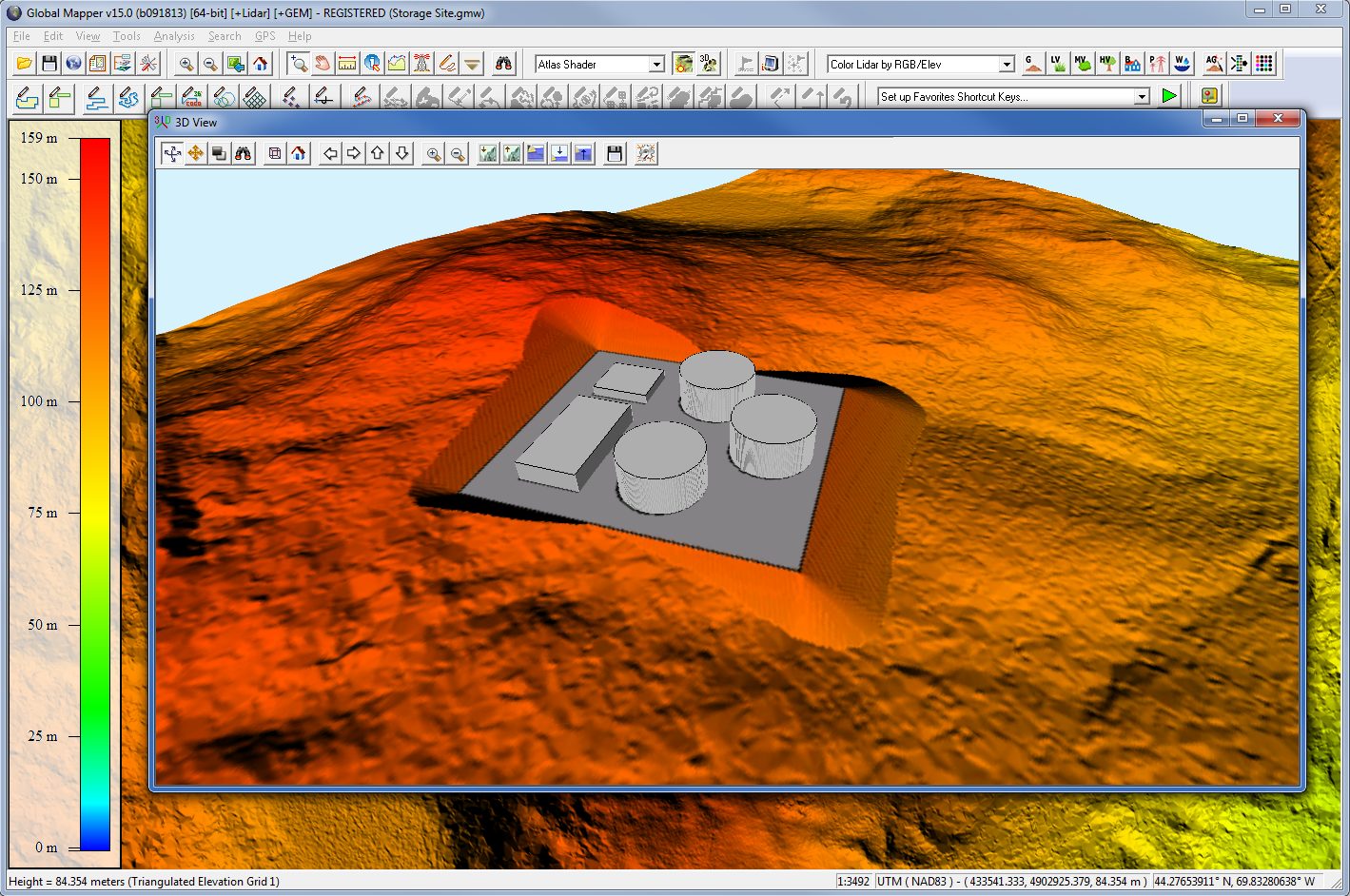Viewport: 1350px width, 896px height.
Task: Open the Feature Info tool
Action: 372,63
